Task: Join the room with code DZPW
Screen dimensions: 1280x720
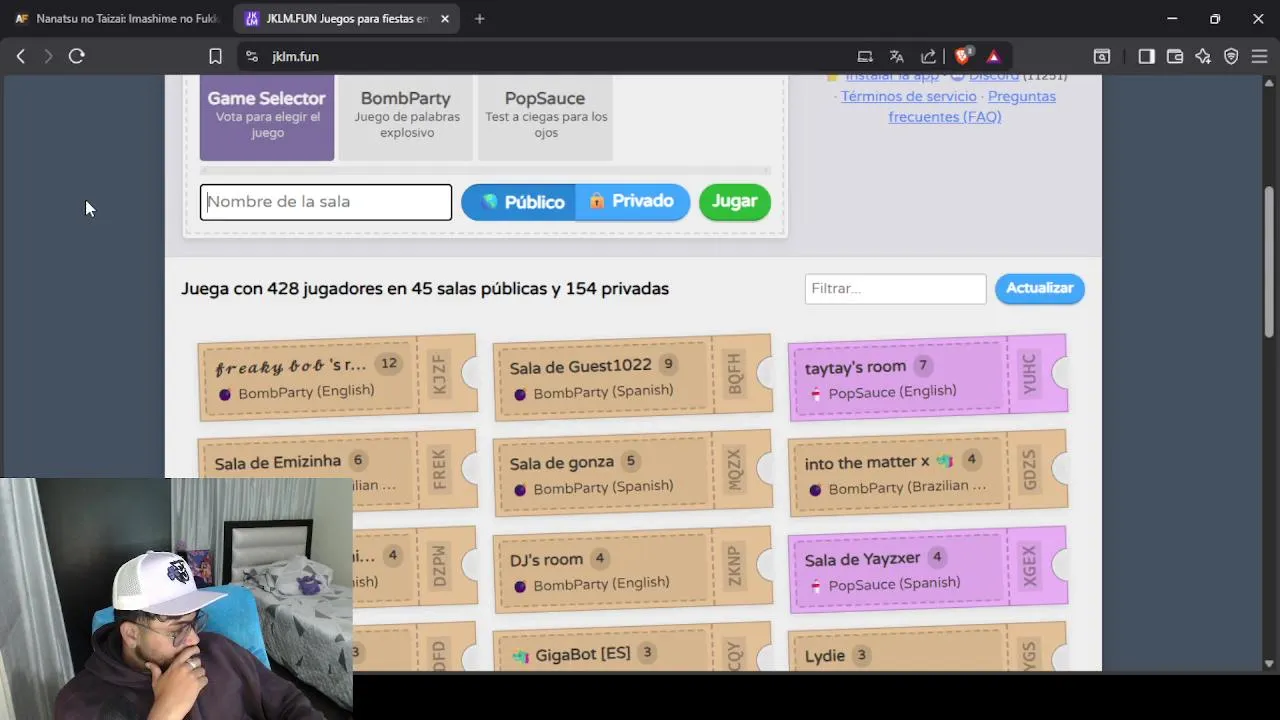Action: [x=415, y=569]
